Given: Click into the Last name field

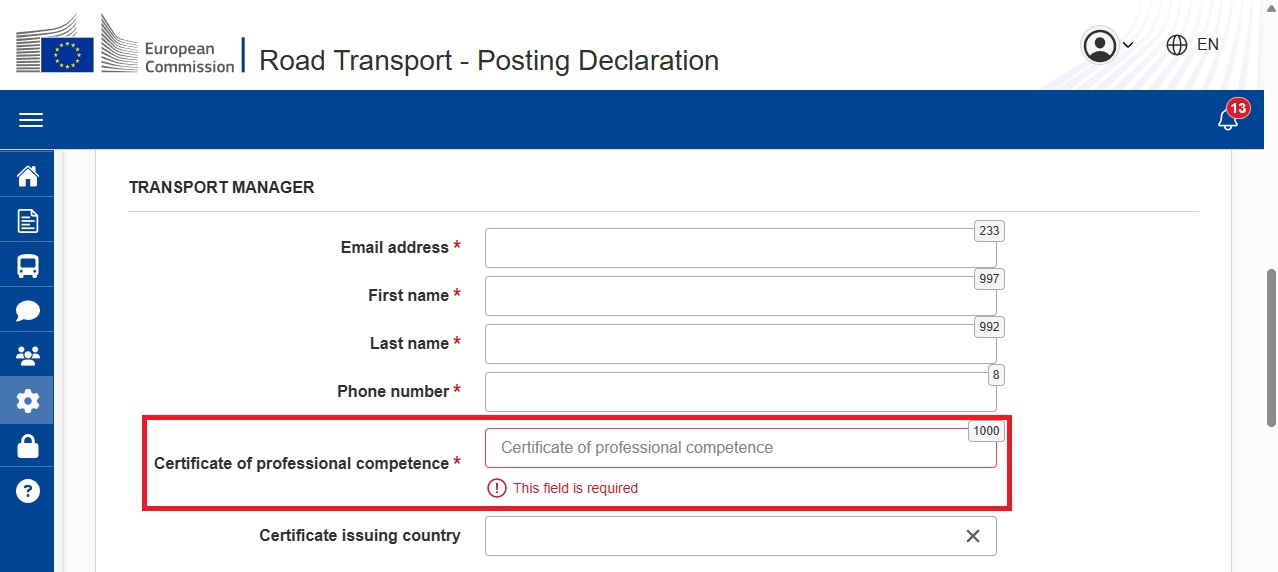Looking at the screenshot, I should pos(740,344).
